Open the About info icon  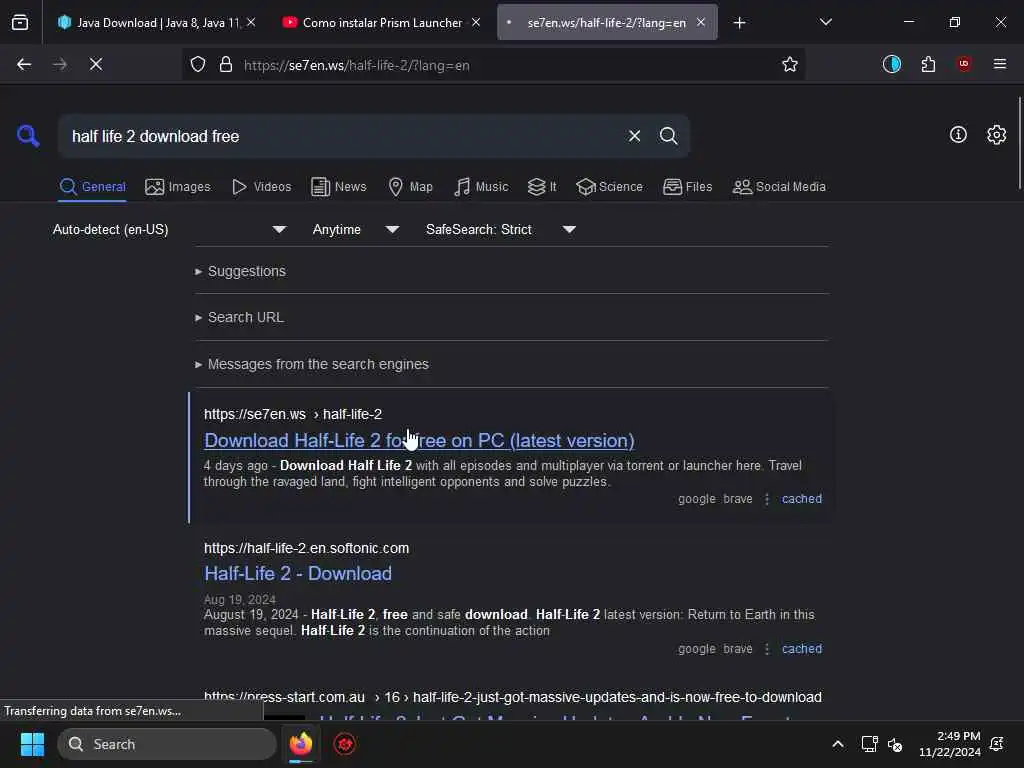957,135
